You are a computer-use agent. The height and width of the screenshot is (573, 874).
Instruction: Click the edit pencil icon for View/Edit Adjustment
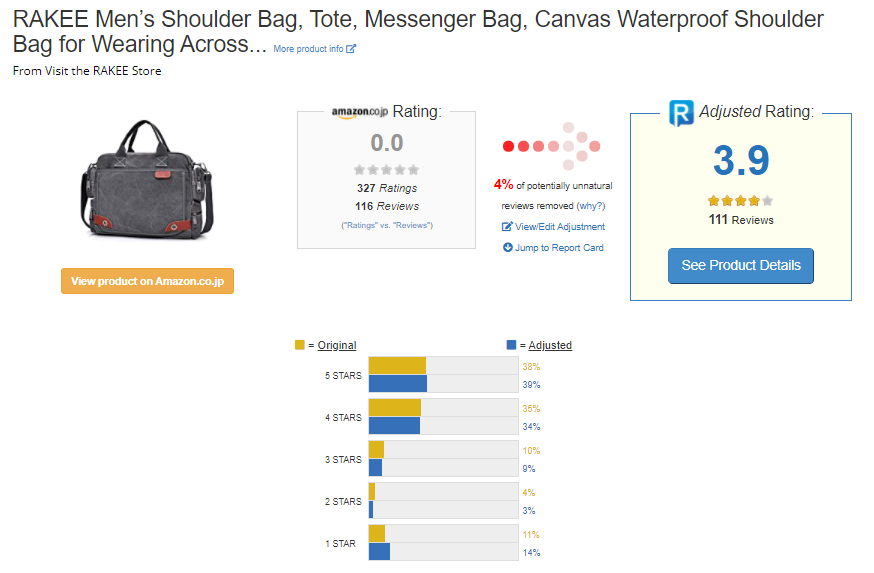[507, 227]
